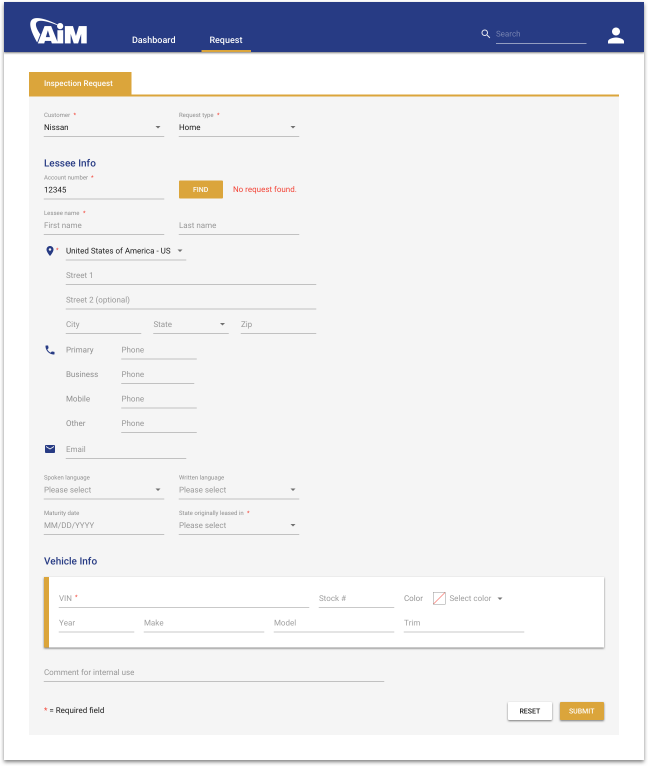648x766 pixels.
Task: Click the RESET button
Action: tap(529, 711)
